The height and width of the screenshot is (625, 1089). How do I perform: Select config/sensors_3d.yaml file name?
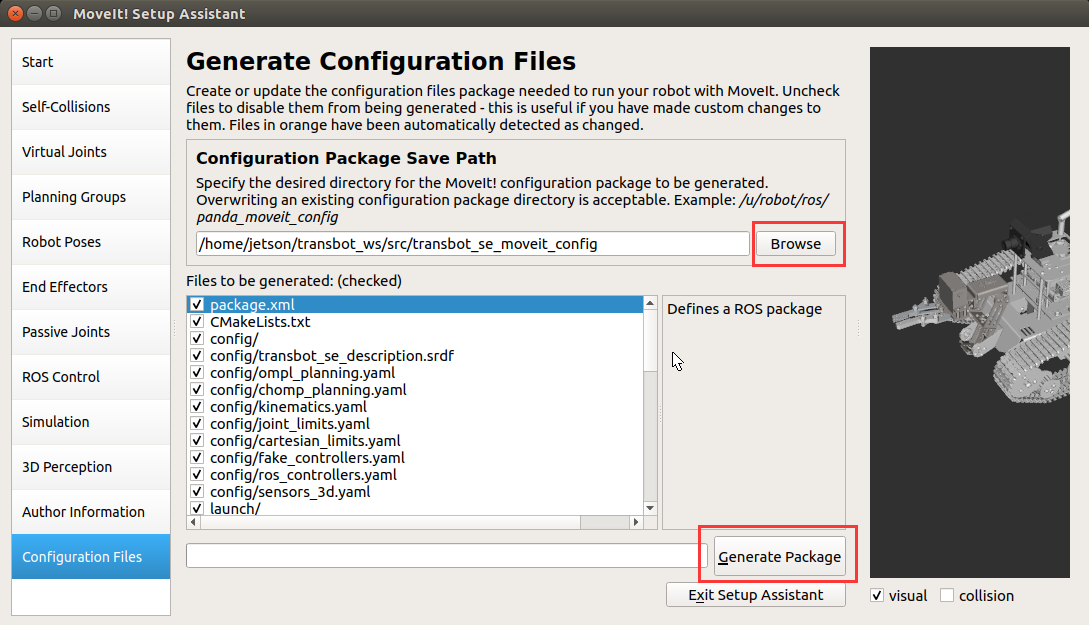pyautogui.click(x=290, y=492)
